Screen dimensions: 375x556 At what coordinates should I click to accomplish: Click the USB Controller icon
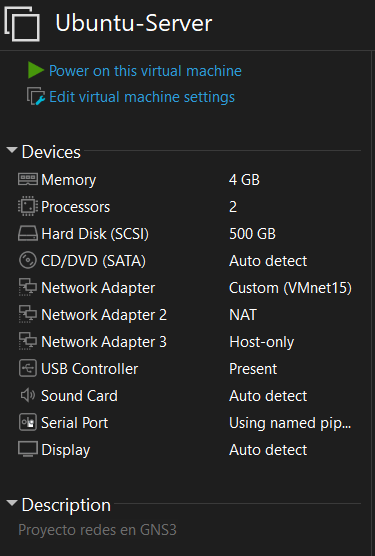coord(28,368)
